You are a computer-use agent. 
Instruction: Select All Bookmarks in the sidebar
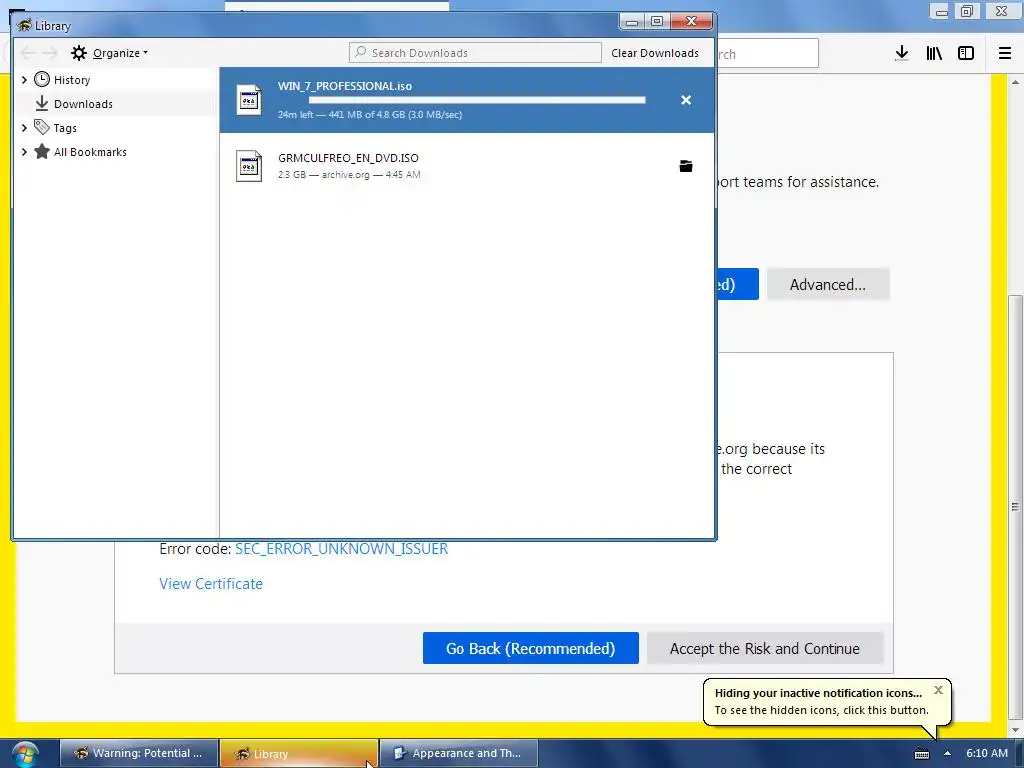90,152
